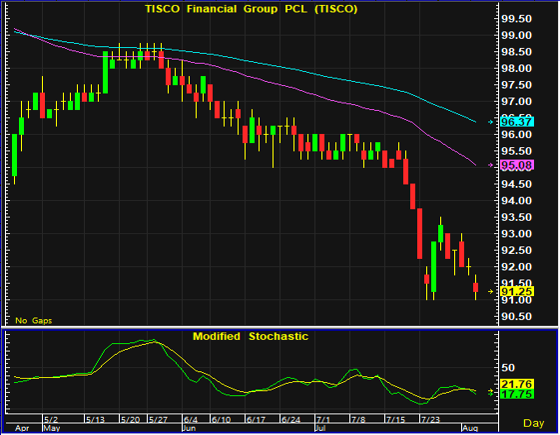This screenshot has width=560, height=435.
Task: Click the 7/23 date marker
Action: coord(431,419)
